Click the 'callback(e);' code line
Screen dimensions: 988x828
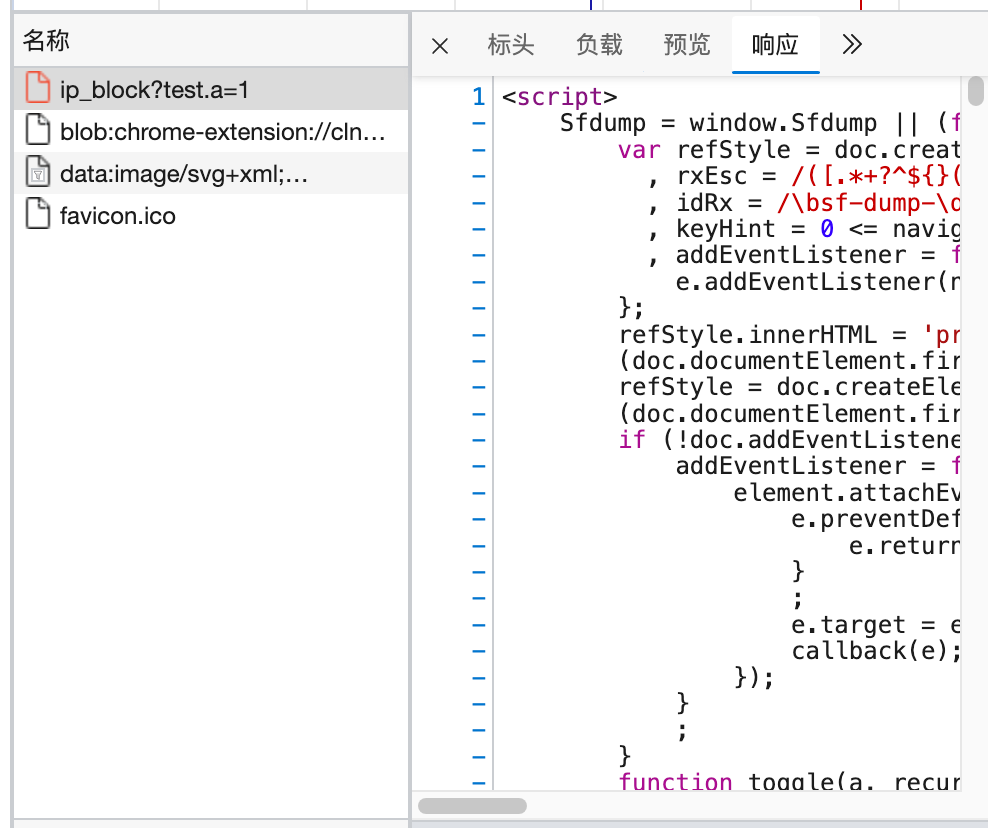coord(876,651)
